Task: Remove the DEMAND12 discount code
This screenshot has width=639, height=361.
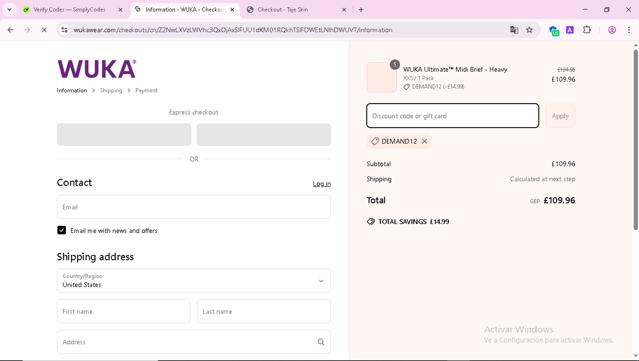Action: (x=425, y=141)
